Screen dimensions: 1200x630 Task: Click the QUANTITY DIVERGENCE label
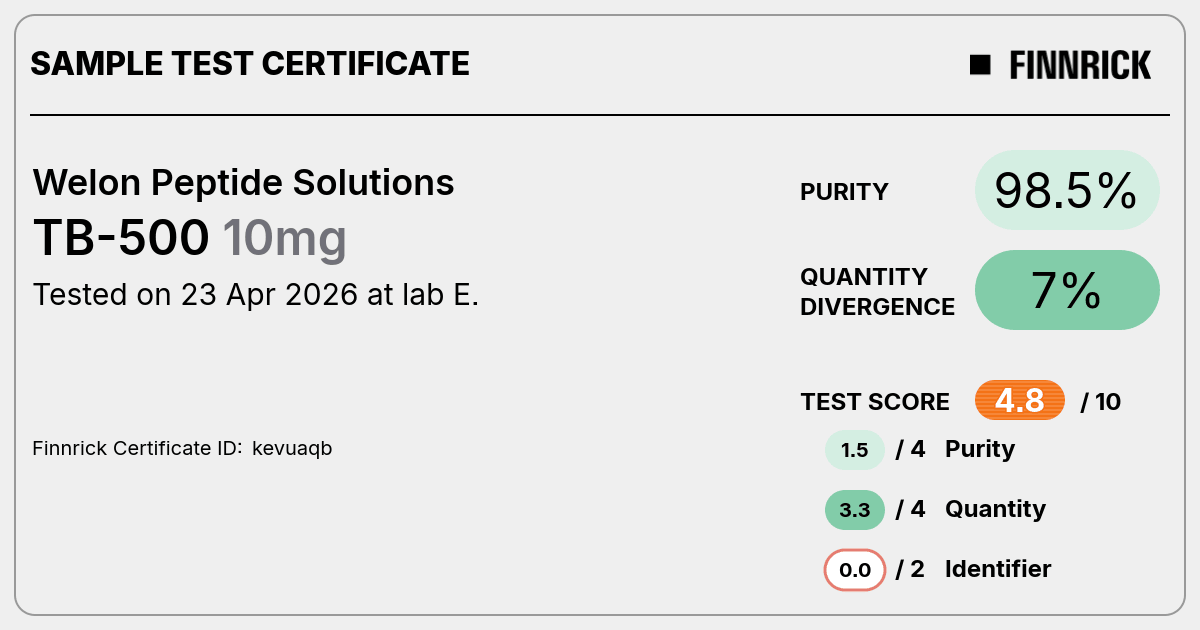(878, 291)
